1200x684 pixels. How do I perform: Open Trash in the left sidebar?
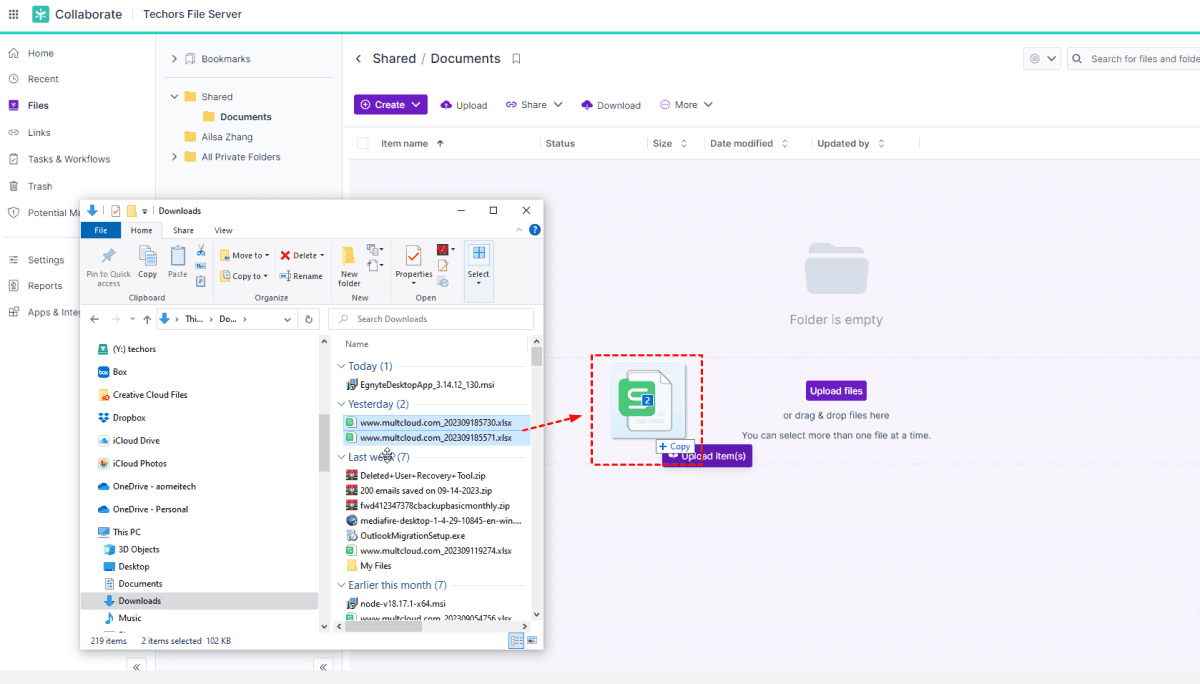pyautogui.click(x=40, y=186)
